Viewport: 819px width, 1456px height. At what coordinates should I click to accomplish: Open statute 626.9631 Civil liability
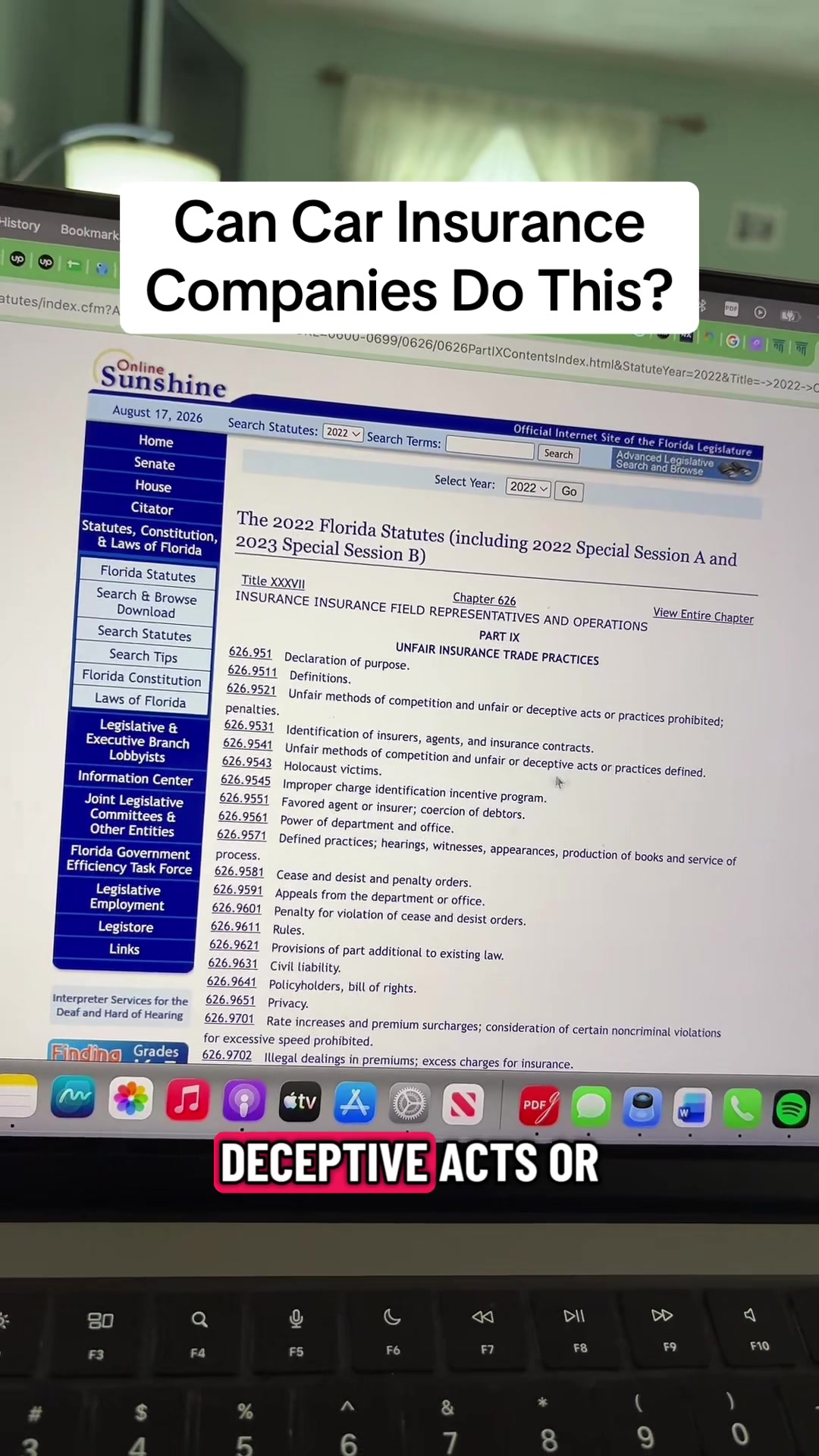(233, 963)
